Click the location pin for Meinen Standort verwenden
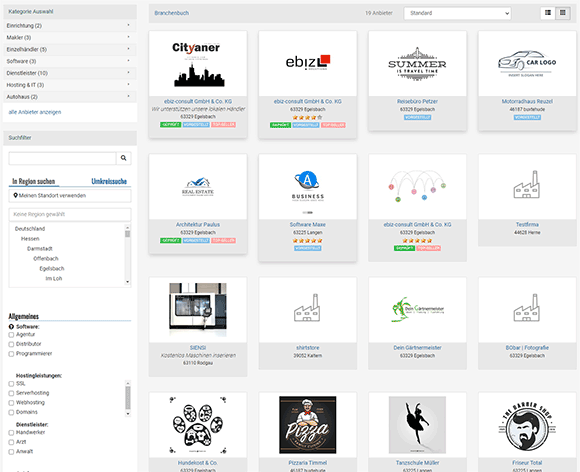 point(15,195)
